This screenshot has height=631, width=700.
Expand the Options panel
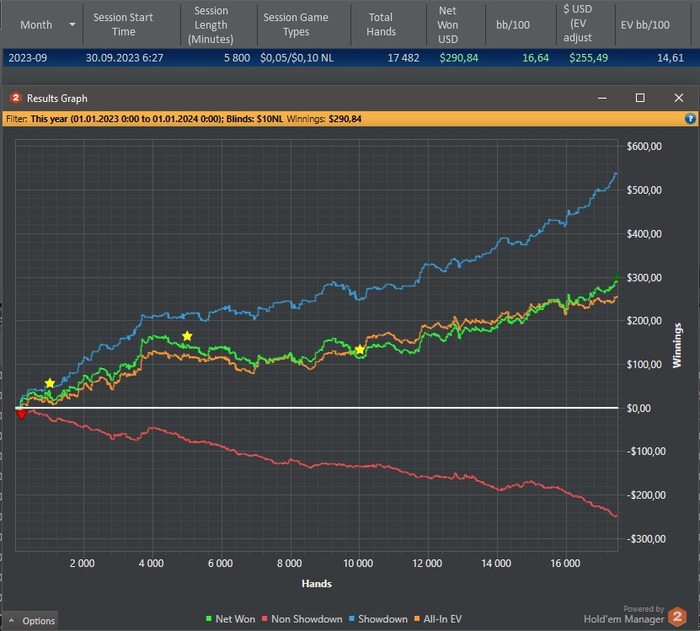31,621
